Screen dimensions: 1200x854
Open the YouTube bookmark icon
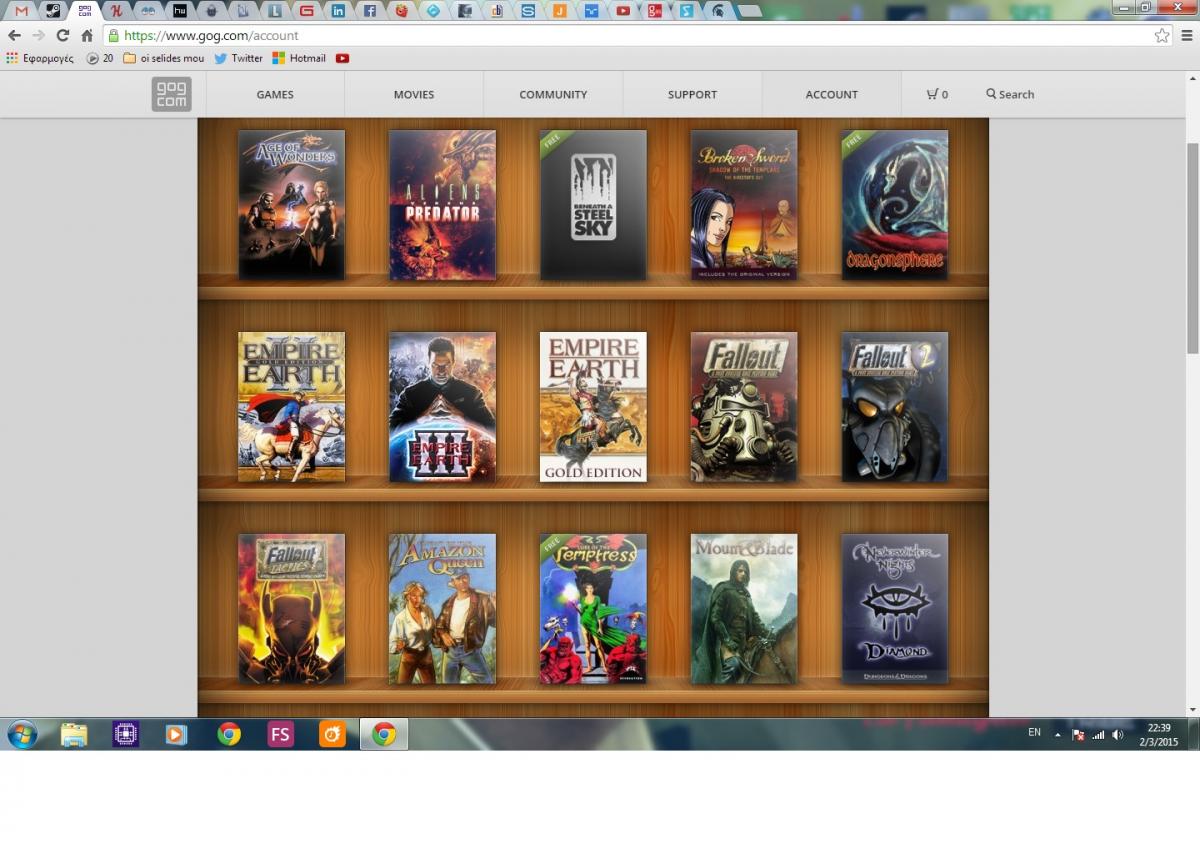click(343, 58)
